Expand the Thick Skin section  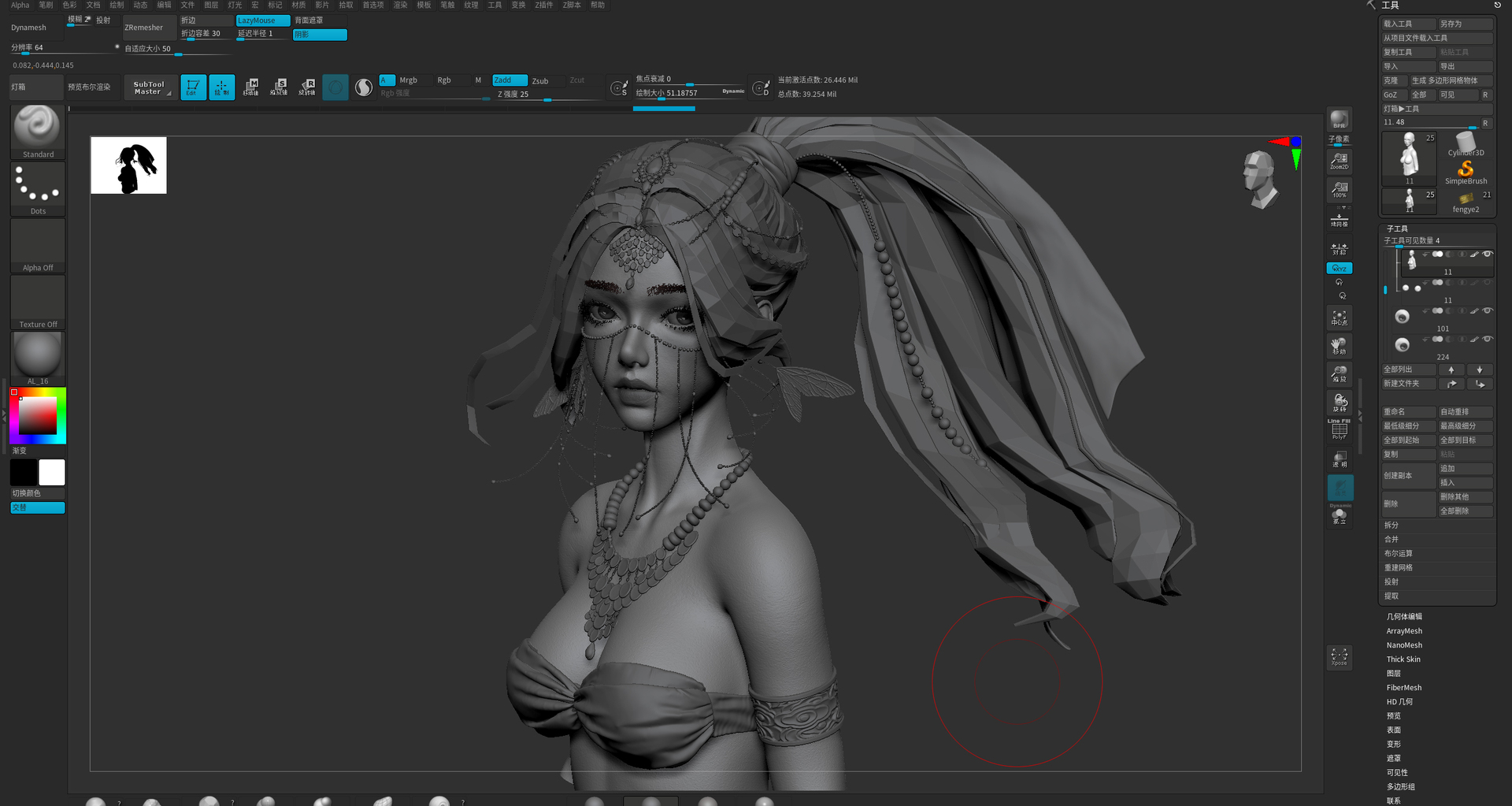[x=1403, y=659]
